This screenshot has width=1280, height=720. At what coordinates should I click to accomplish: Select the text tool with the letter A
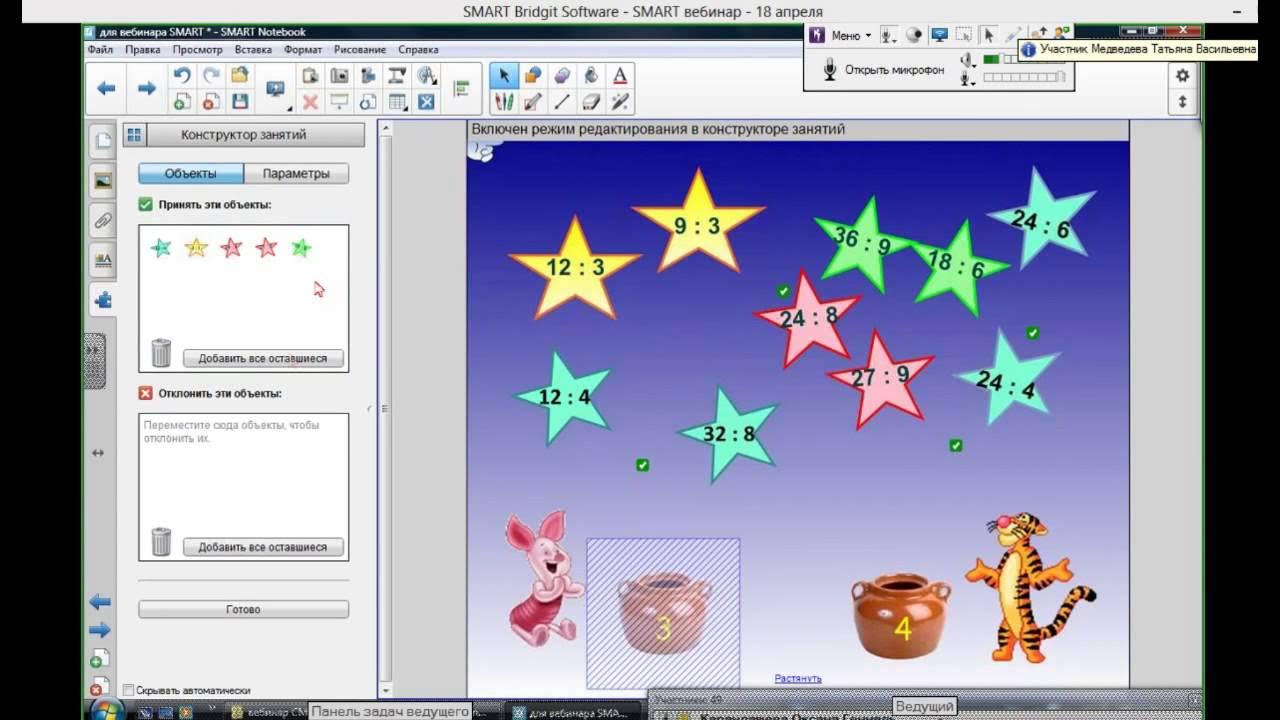620,75
